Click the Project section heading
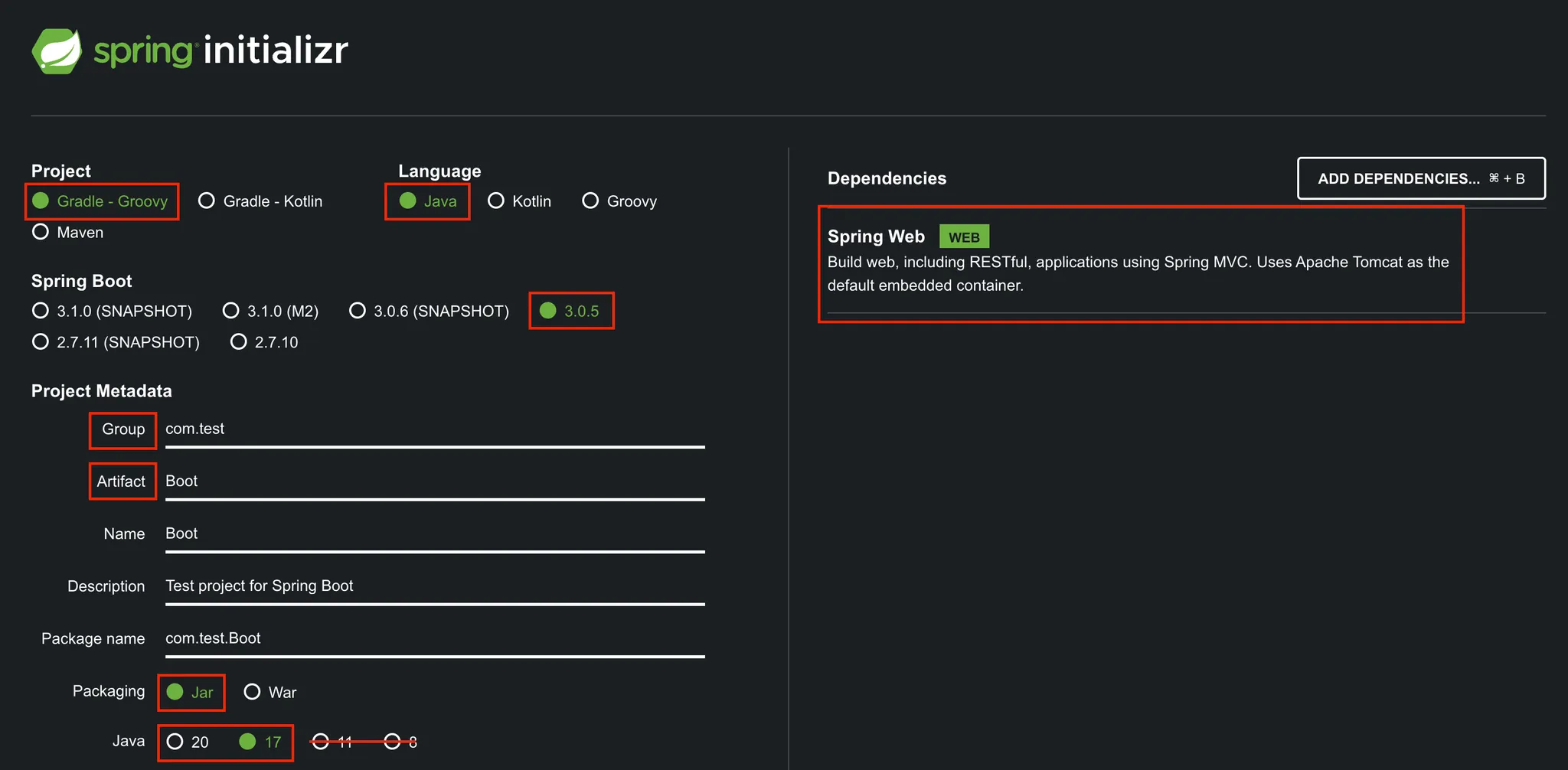 tap(61, 171)
